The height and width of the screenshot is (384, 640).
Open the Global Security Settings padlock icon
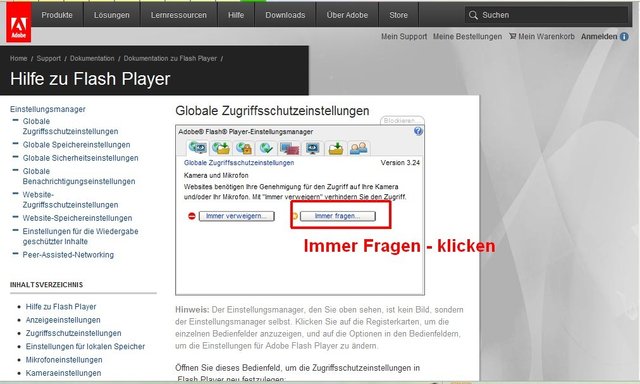244,148
